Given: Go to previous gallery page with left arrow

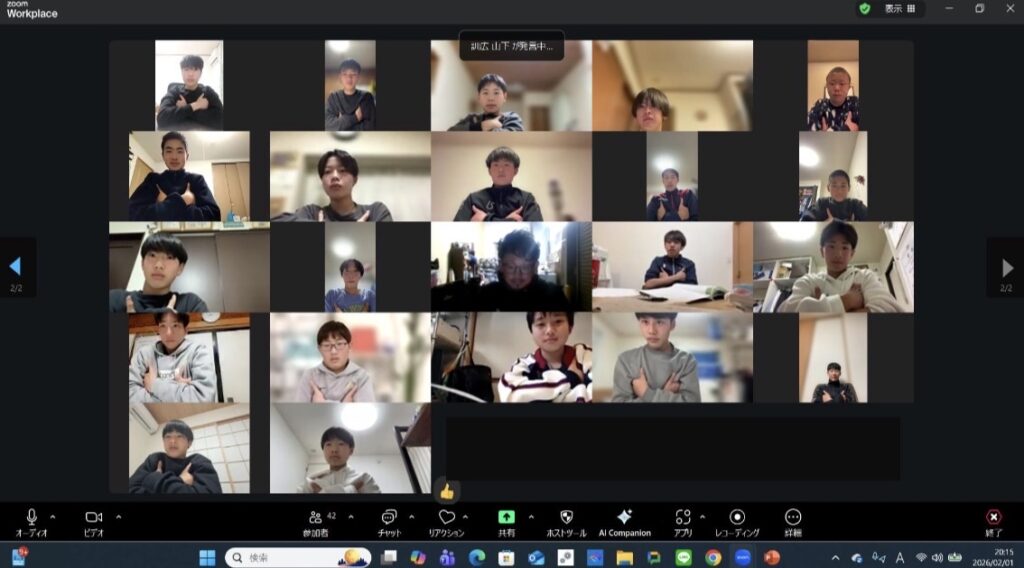Looking at the screenshot, I should click(15, 267).
